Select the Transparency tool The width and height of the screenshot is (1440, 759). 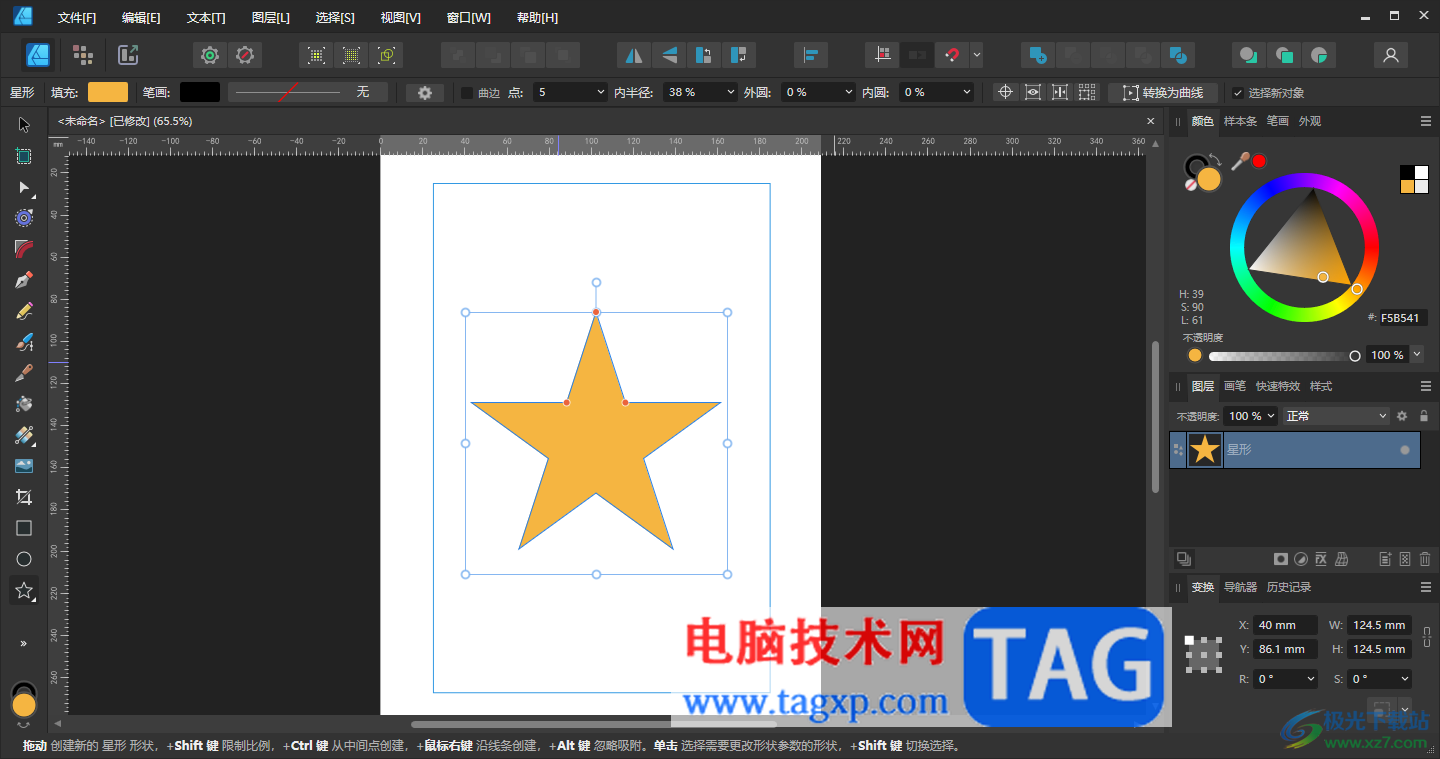pyautogui.click(x=24, y=435)
